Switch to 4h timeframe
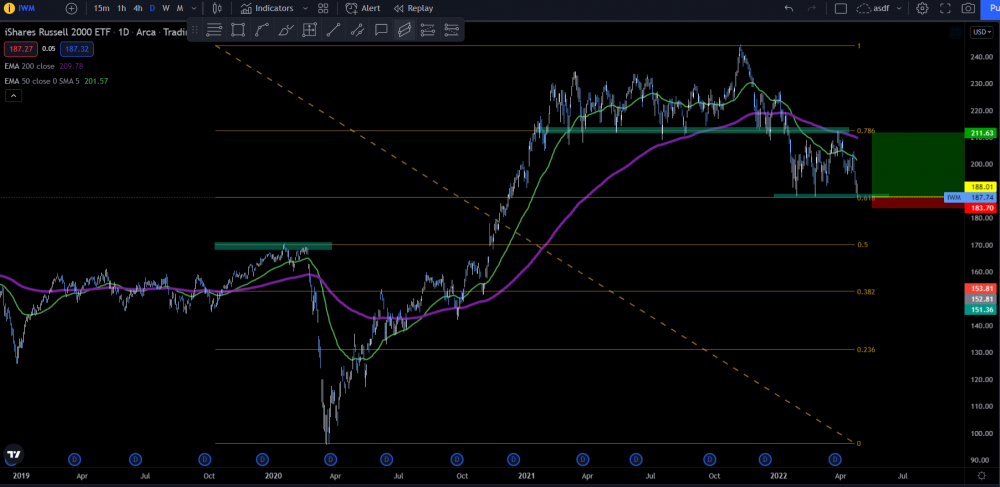This screenshot has width=1000, height=487. (138, 8)
